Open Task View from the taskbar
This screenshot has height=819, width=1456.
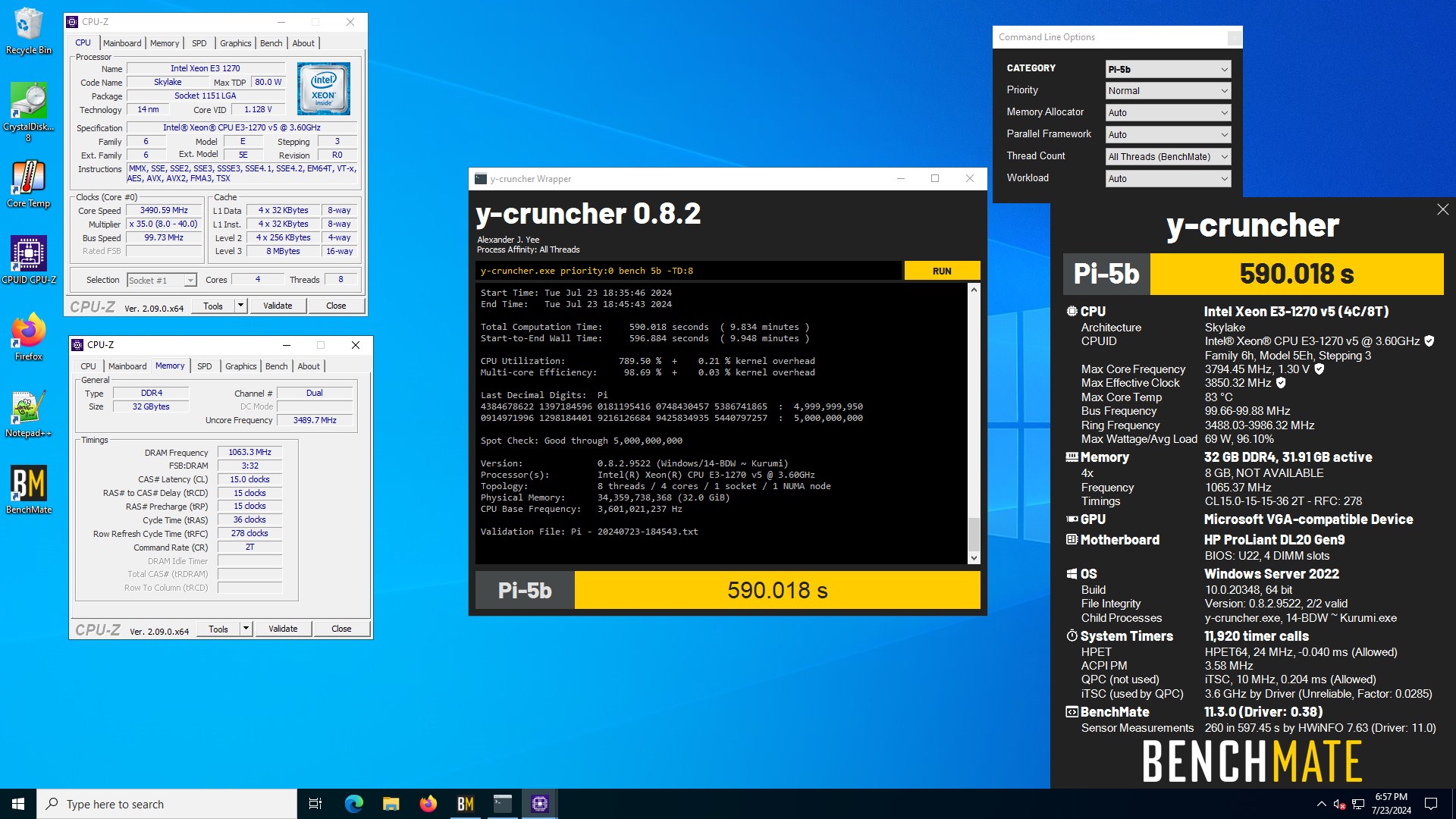click(x=315, y=804)
